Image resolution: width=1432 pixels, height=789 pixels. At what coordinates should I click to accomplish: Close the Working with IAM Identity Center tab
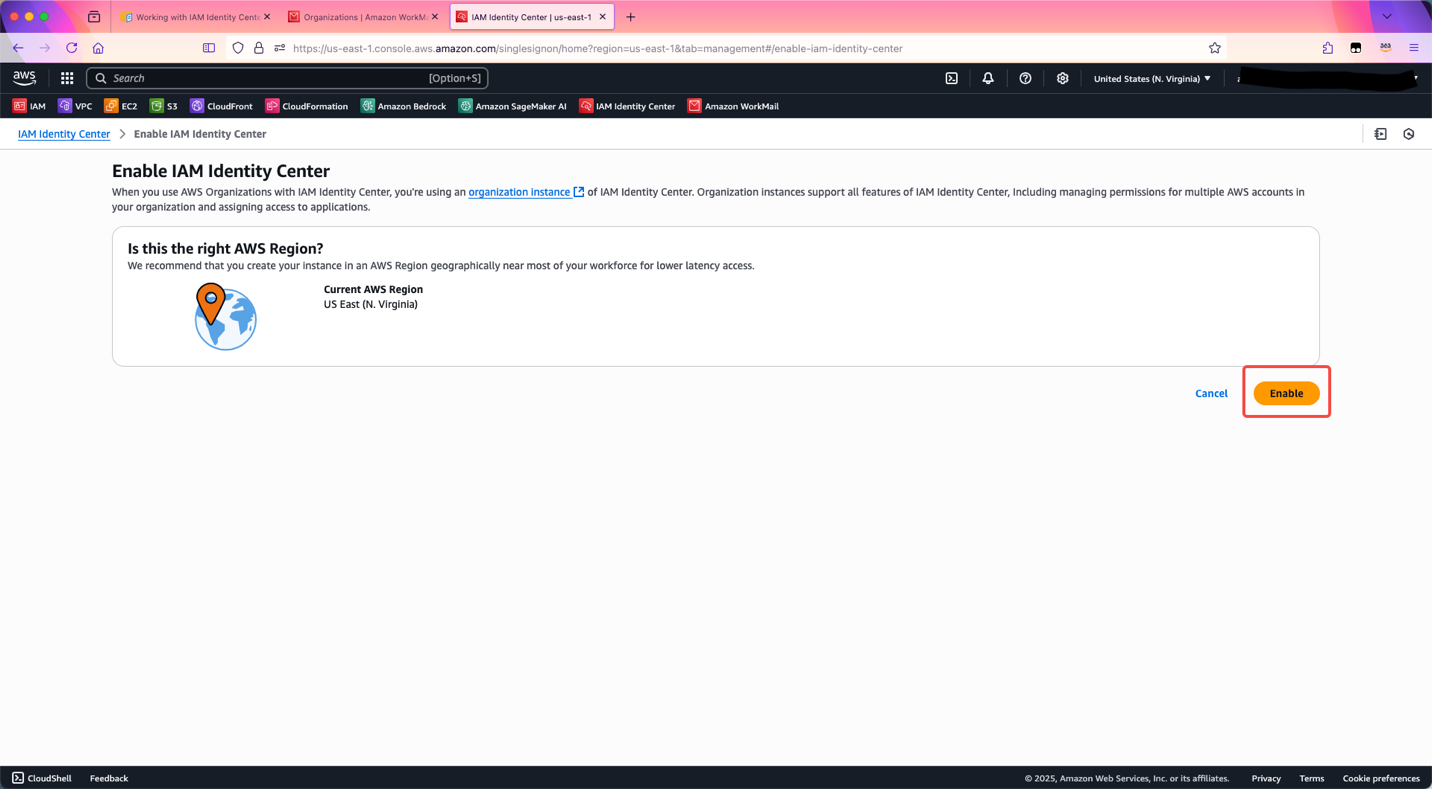coord(267,17)
